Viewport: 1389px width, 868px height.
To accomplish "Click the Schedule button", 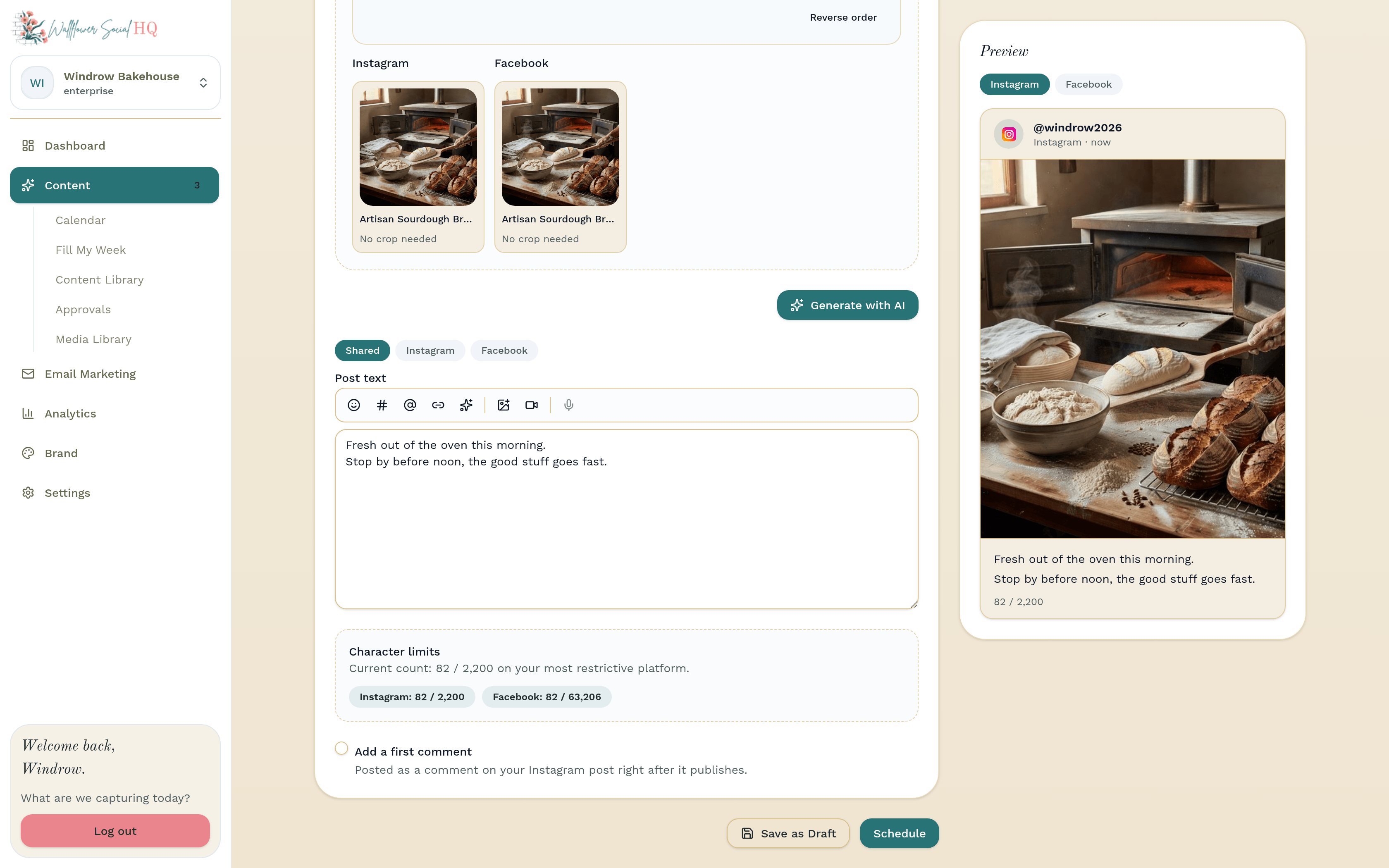I will pyautogui.click(x=900, y=834).
